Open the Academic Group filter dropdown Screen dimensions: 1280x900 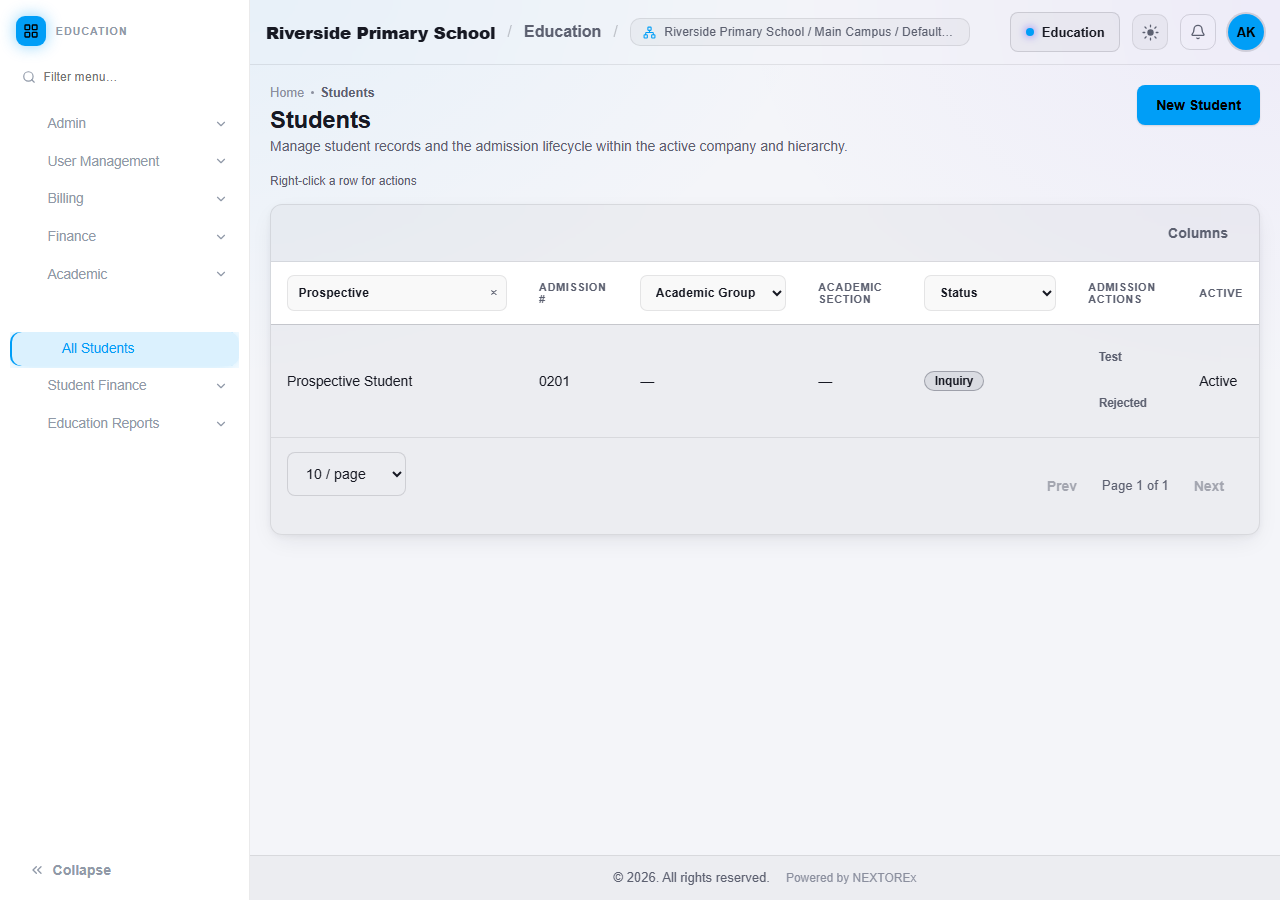[713, 293]
